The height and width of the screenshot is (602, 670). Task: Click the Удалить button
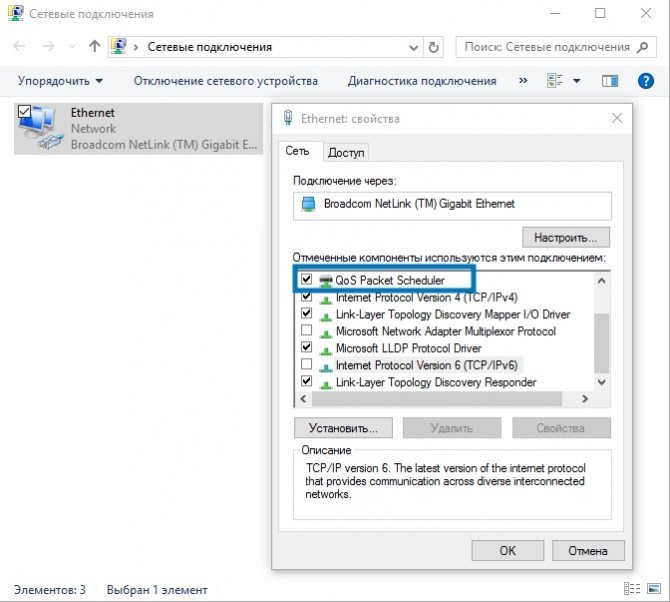pyautogui.click(x=452, y=428)
